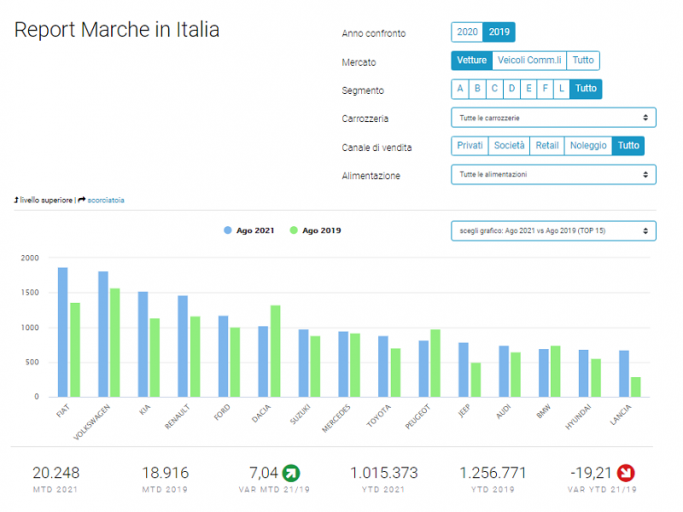Screen dimensions: 683x512
Task: Click the green upward arrow VAR MTD icon
Action: [x=291, y=473]
